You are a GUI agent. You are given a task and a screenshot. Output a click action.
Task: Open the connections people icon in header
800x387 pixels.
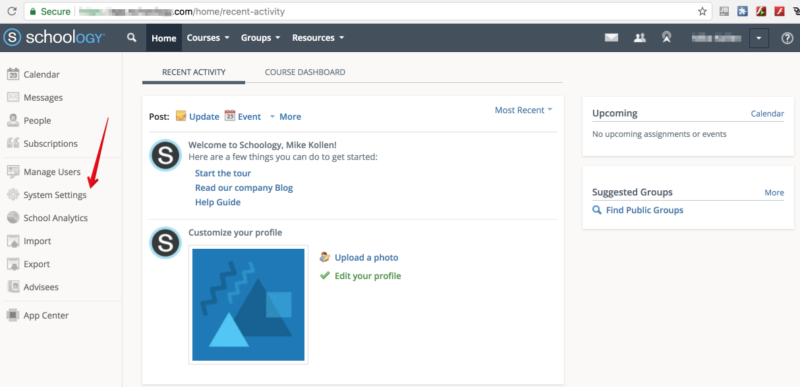(x=640, y=38)
